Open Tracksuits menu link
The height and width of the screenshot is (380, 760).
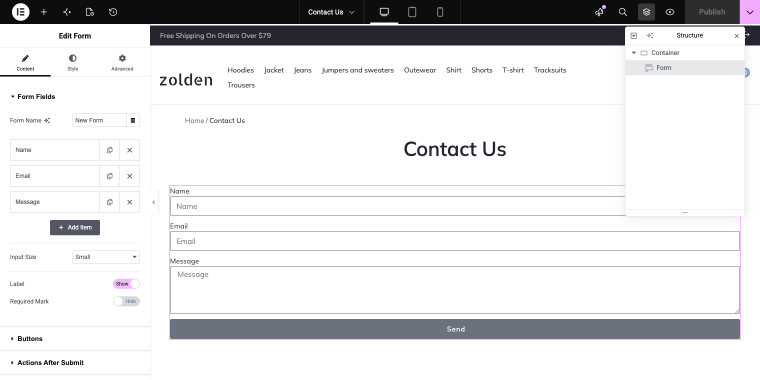pos(550,70)
